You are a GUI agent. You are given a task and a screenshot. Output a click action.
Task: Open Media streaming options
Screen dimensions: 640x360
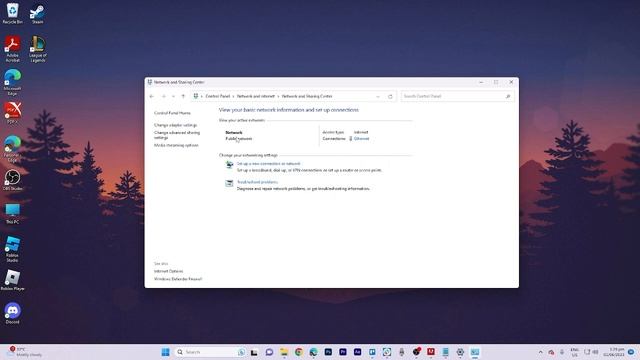tap(176, 145)
